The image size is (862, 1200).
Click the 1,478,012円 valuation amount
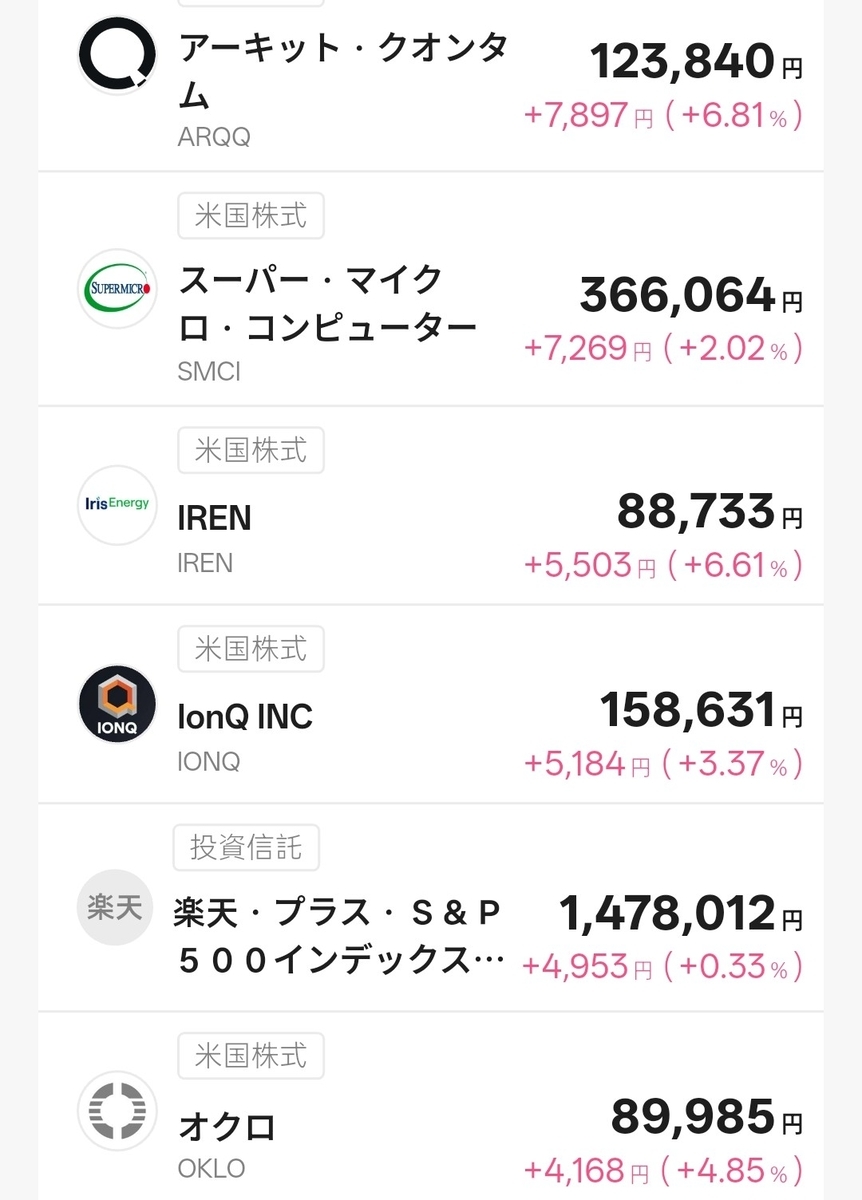coord(680,913)
